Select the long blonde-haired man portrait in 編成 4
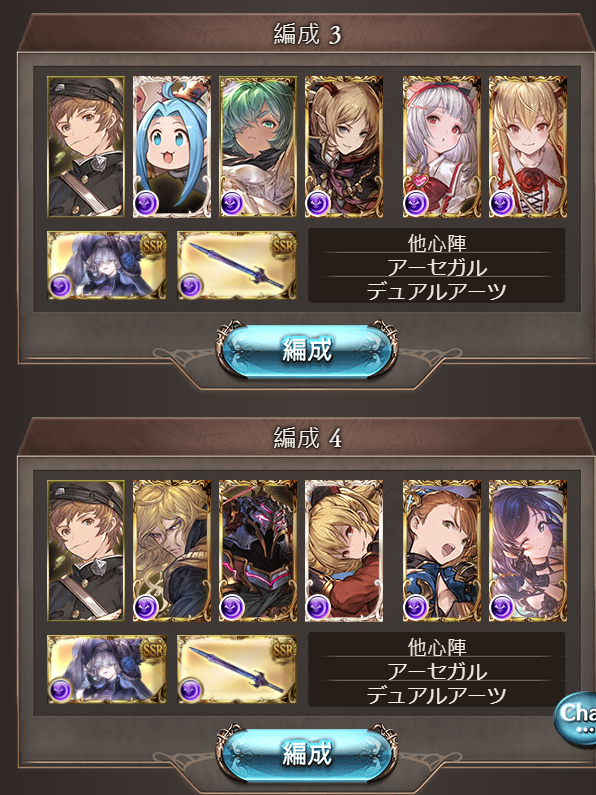596x795 pixels. [x=172, y=551]
